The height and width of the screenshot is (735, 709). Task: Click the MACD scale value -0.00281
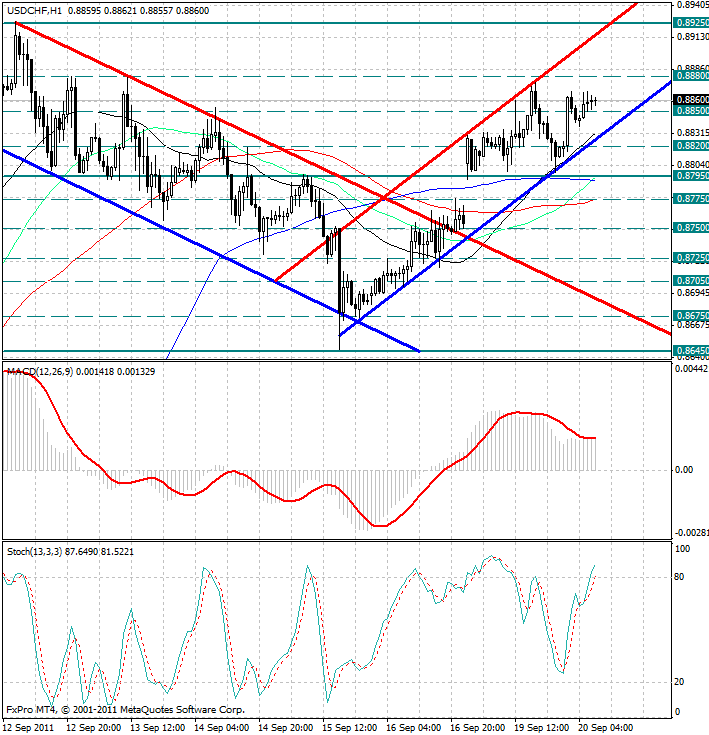click(x=691, y=533)
